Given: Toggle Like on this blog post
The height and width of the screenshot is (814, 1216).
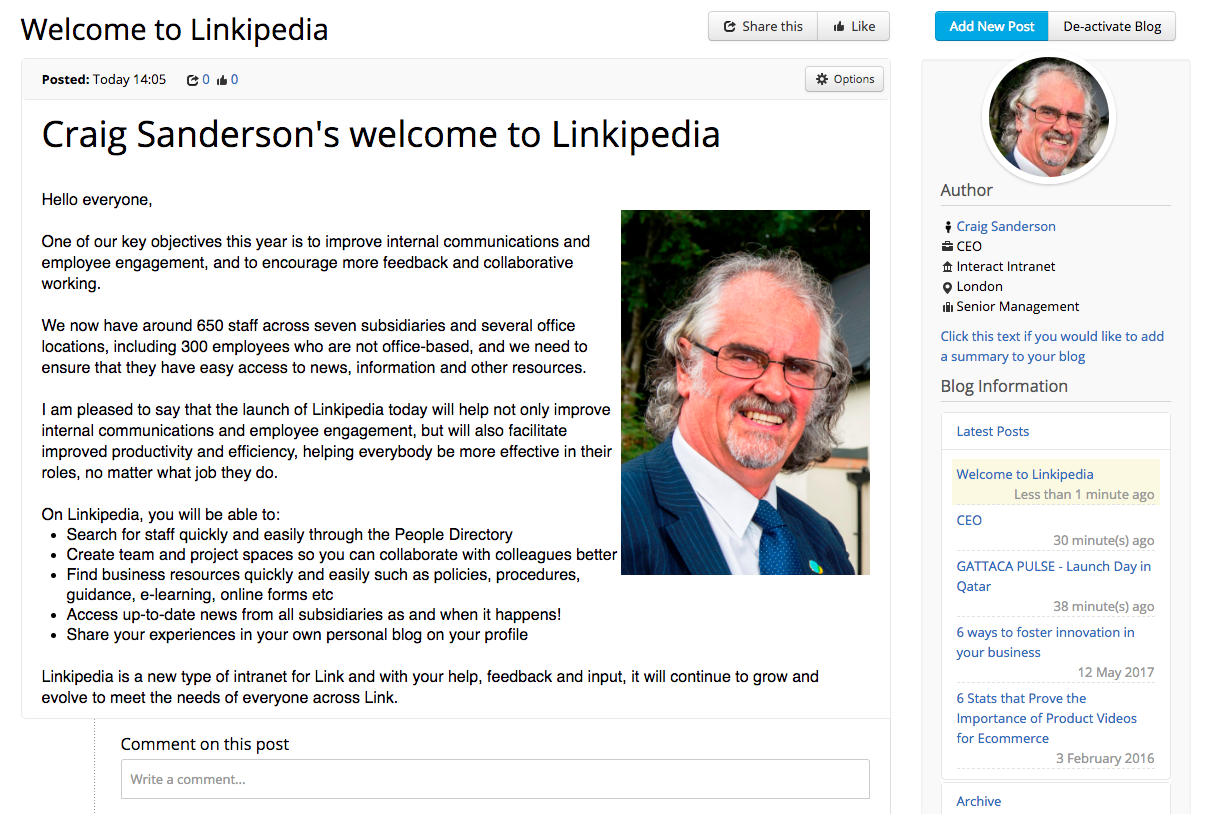Looking at the screenshot, I should (853, 26).
